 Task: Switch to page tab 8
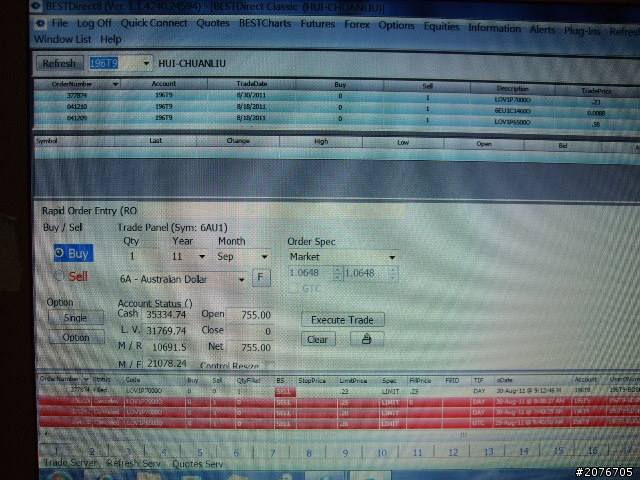coord(309,453)
